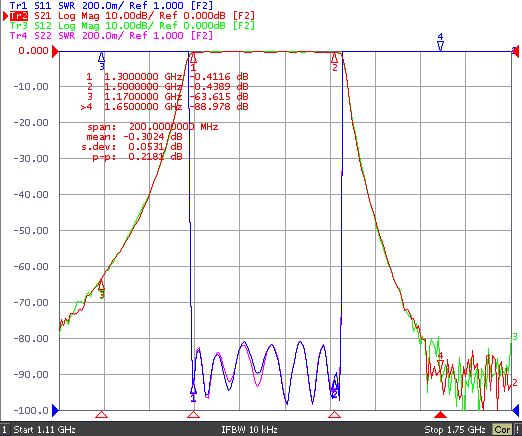This screenshot has width=522, height=436.
Task: Click green trace 3 end label at right edge
Action: click(515, 337)
